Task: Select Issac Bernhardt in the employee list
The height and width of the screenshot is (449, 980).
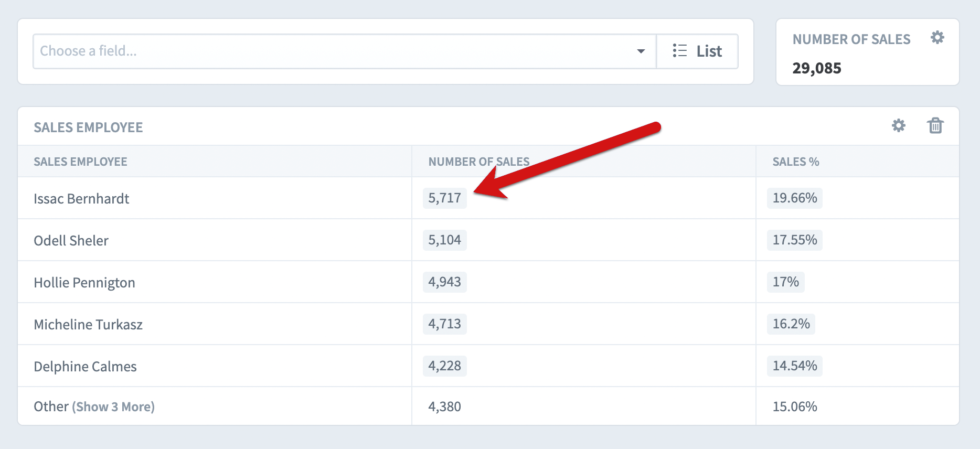Action: [x=81, y=199]
